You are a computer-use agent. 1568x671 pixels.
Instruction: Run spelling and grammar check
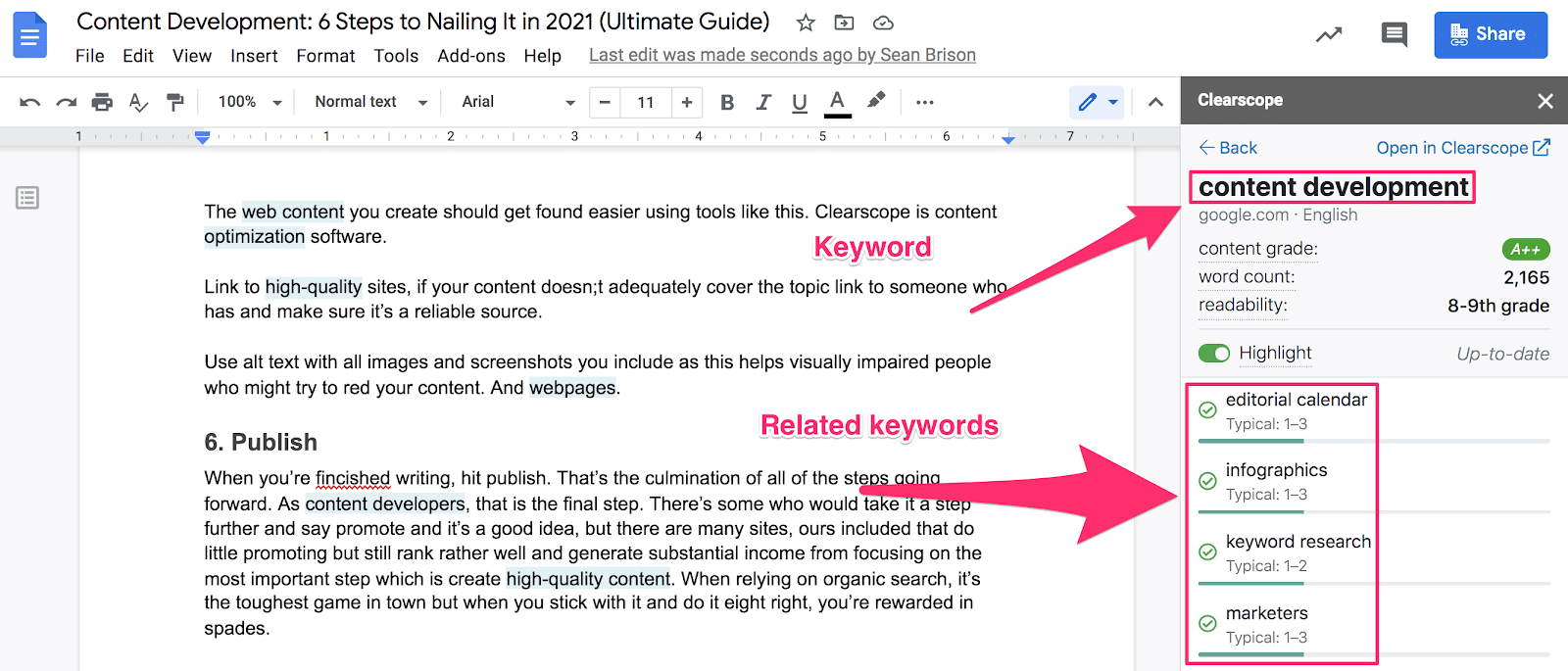point(138,102)
